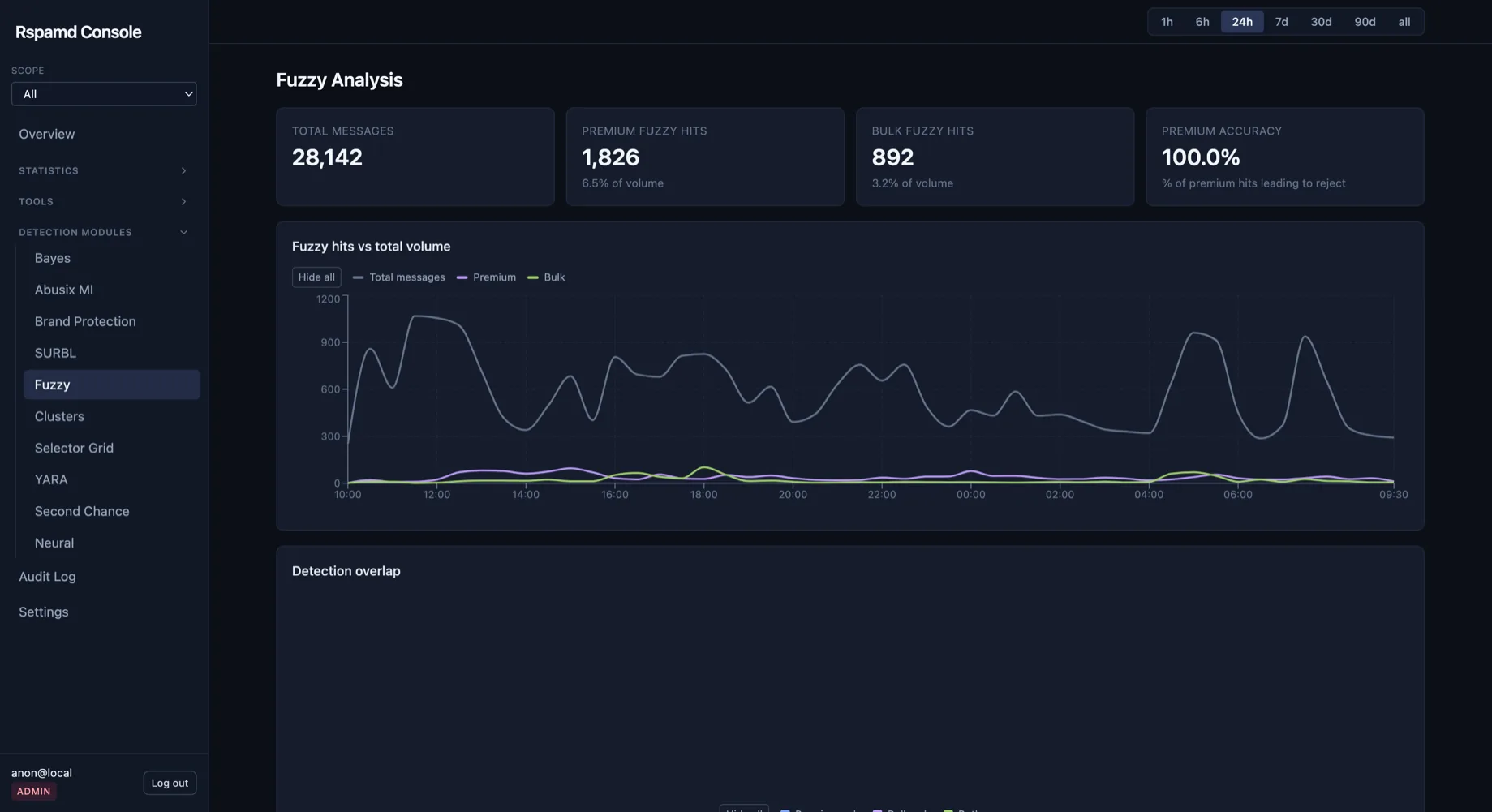This screenshot has width=1492, height=812.
Task: Click the 1200 y-axis label
Action: [329, 299]
